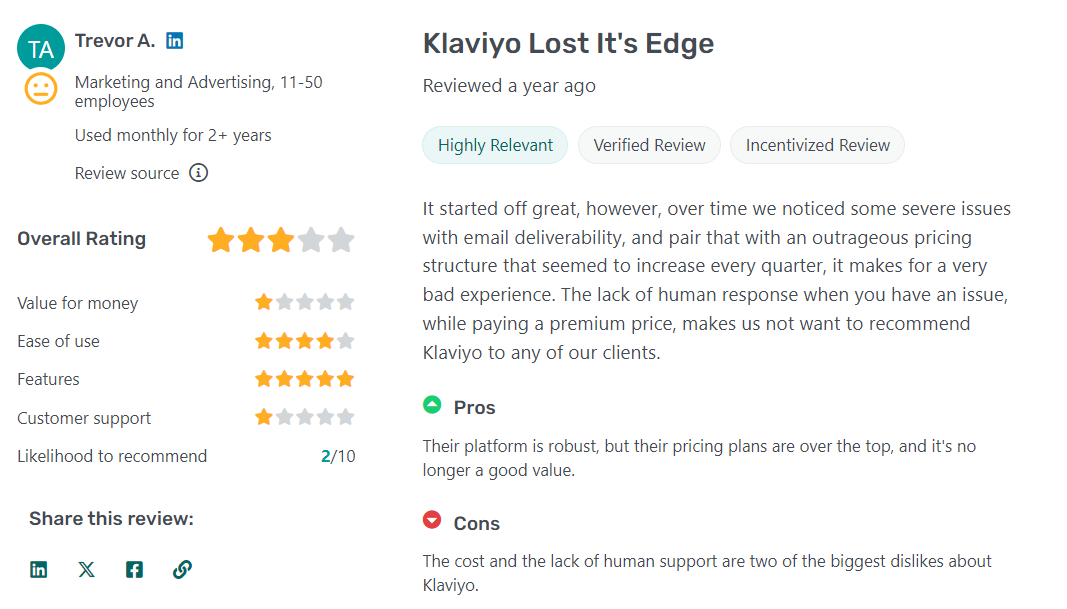The width and height of the screenshot is (1067, 609).
Task: Select the Verified Review badge
Action: point(649,144)
